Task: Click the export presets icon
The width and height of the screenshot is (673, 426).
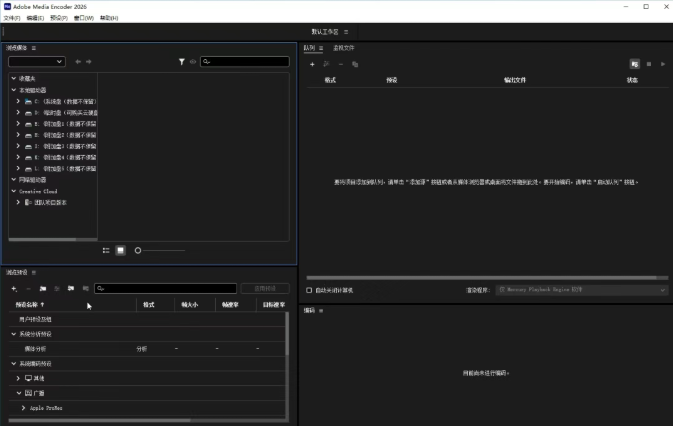Action: tap(85, 289)
